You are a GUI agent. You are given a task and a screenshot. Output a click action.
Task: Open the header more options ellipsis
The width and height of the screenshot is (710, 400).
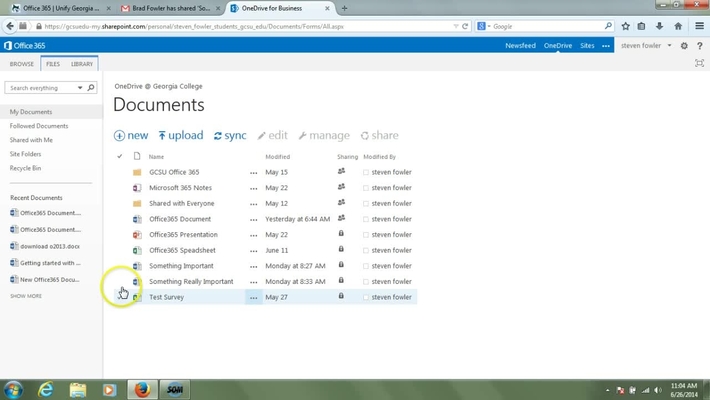point(606,46)
